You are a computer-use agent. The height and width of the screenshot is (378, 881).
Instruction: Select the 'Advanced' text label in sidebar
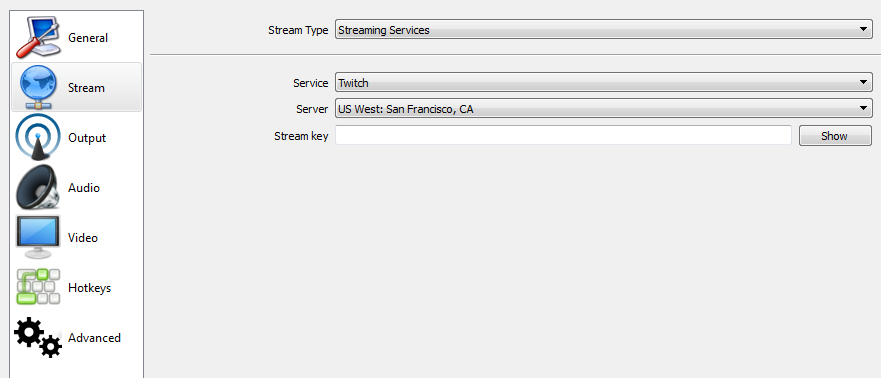tap(94, 338)
